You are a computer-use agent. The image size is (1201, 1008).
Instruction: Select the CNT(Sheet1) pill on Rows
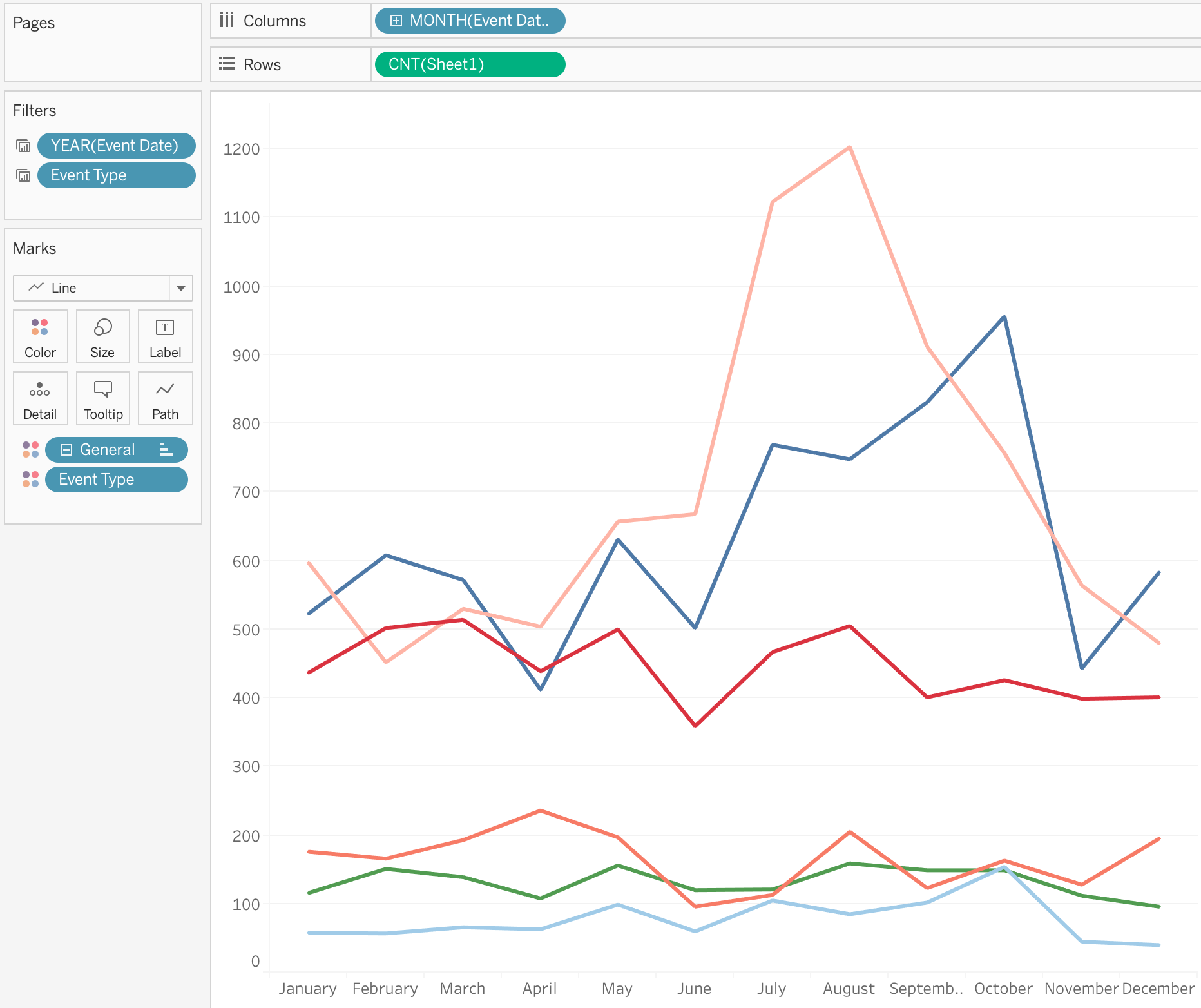(470, 64)
